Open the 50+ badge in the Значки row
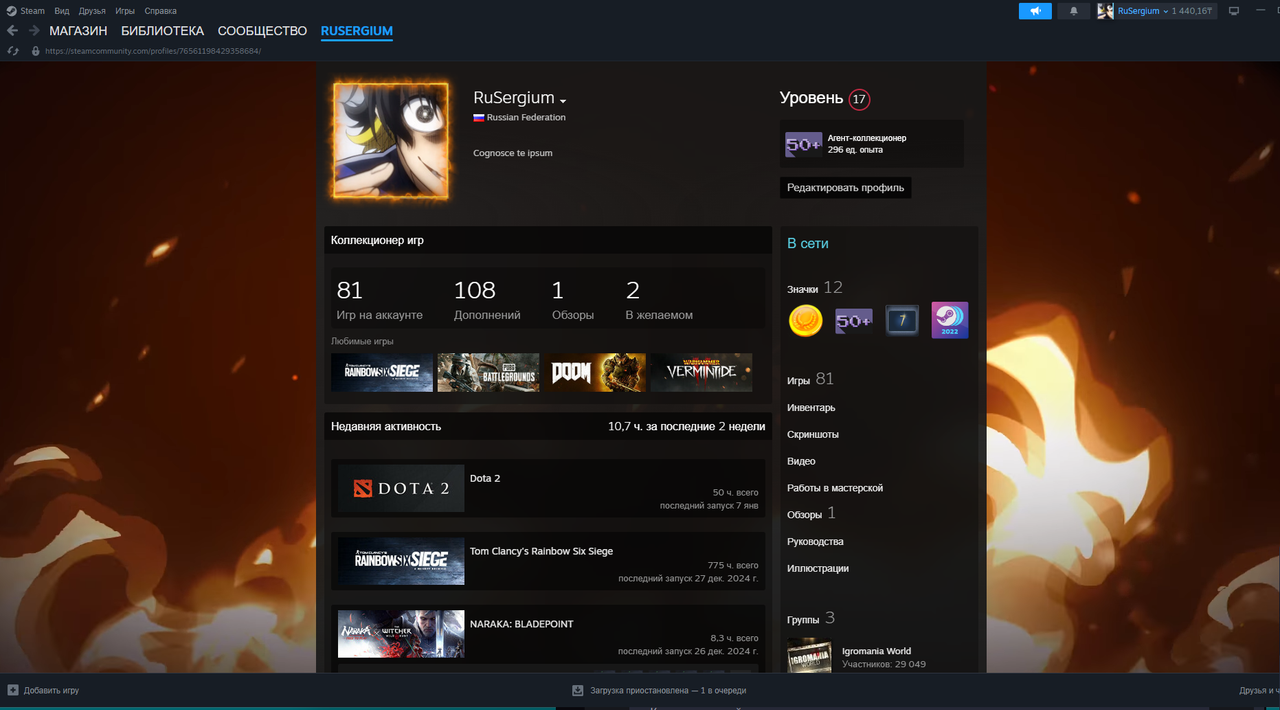The width and height of the screenshot is (1280, 710). 854,320
